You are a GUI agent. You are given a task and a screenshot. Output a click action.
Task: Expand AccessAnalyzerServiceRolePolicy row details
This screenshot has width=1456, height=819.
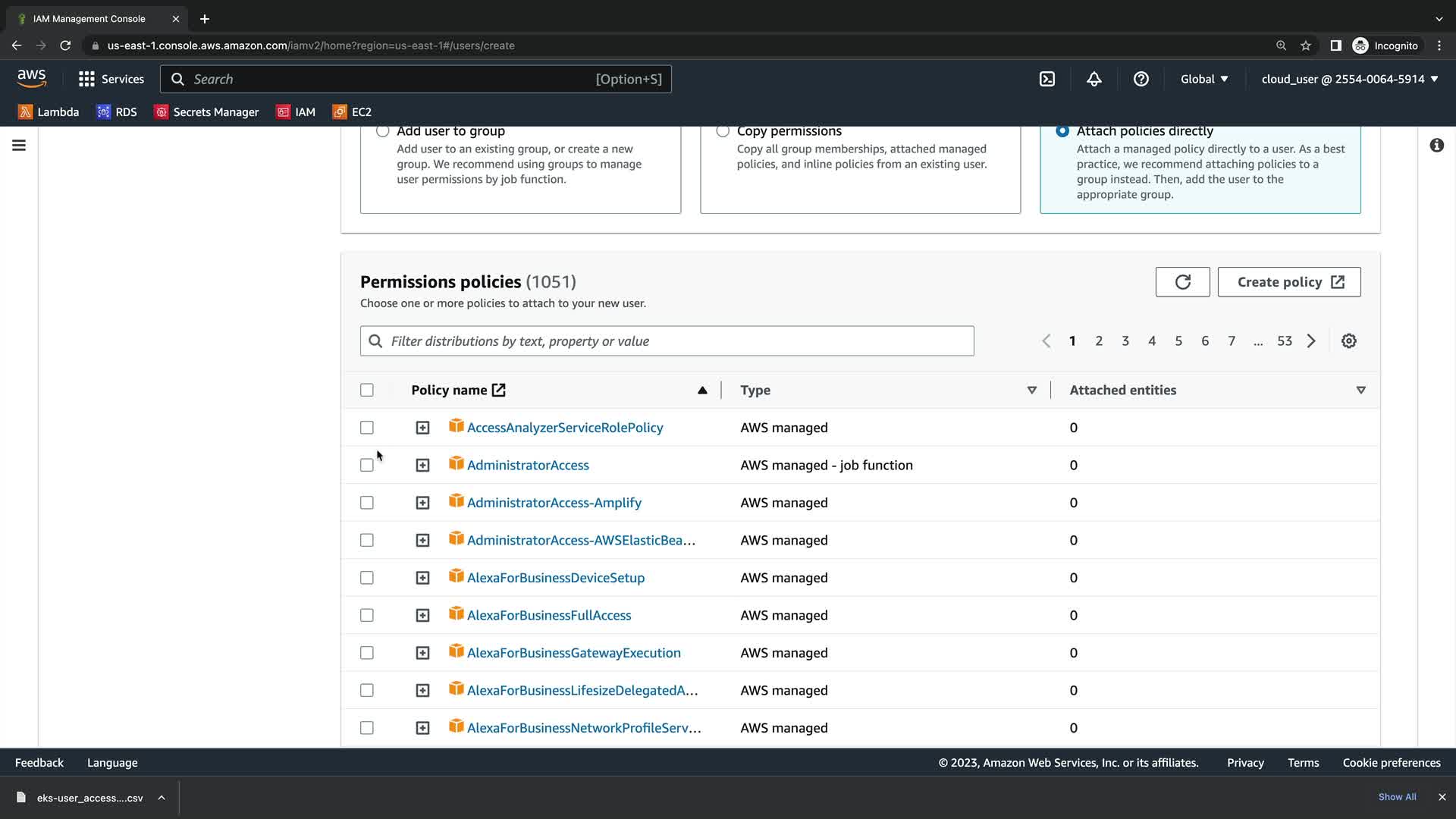point(422,428)
